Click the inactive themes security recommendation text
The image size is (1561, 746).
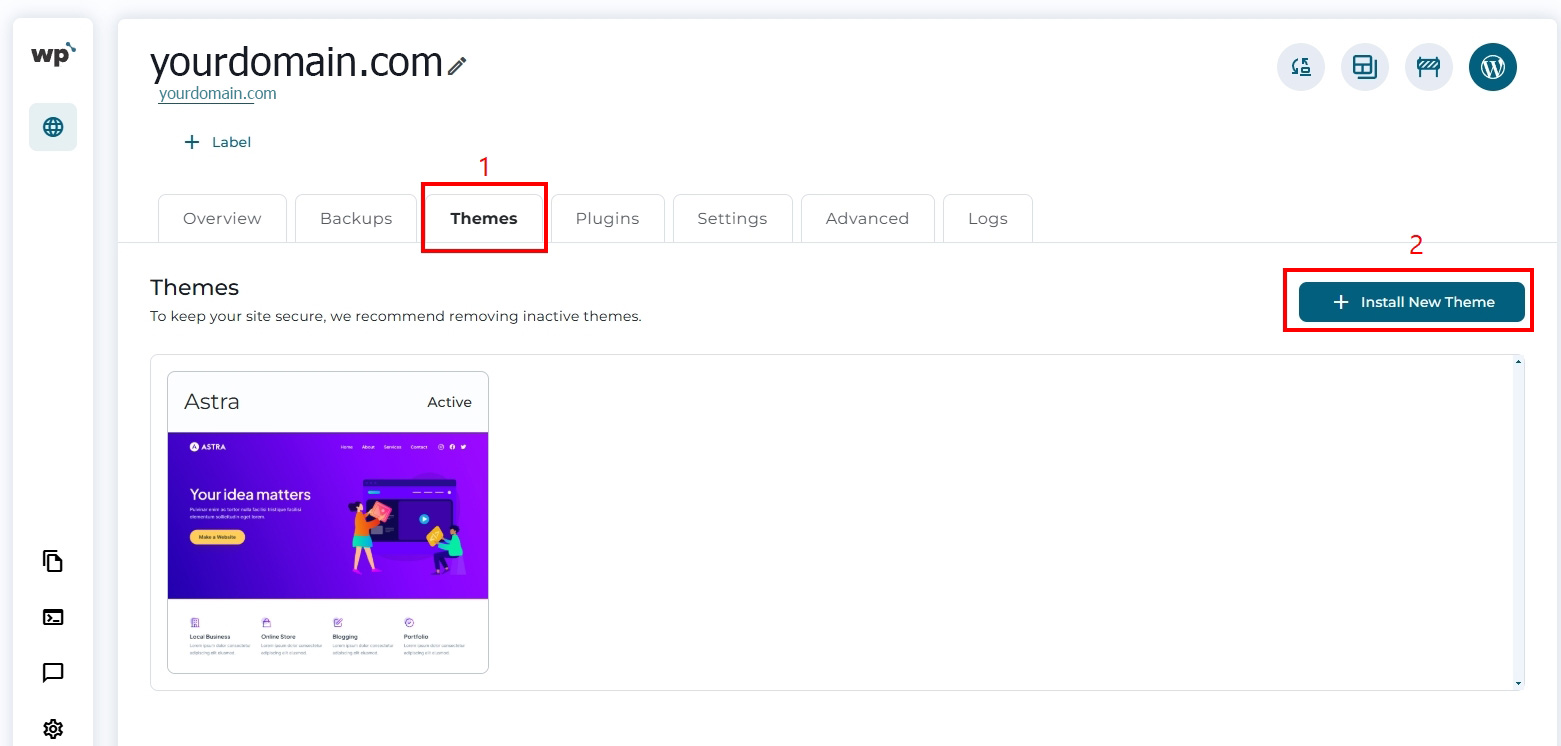[395, 316]
